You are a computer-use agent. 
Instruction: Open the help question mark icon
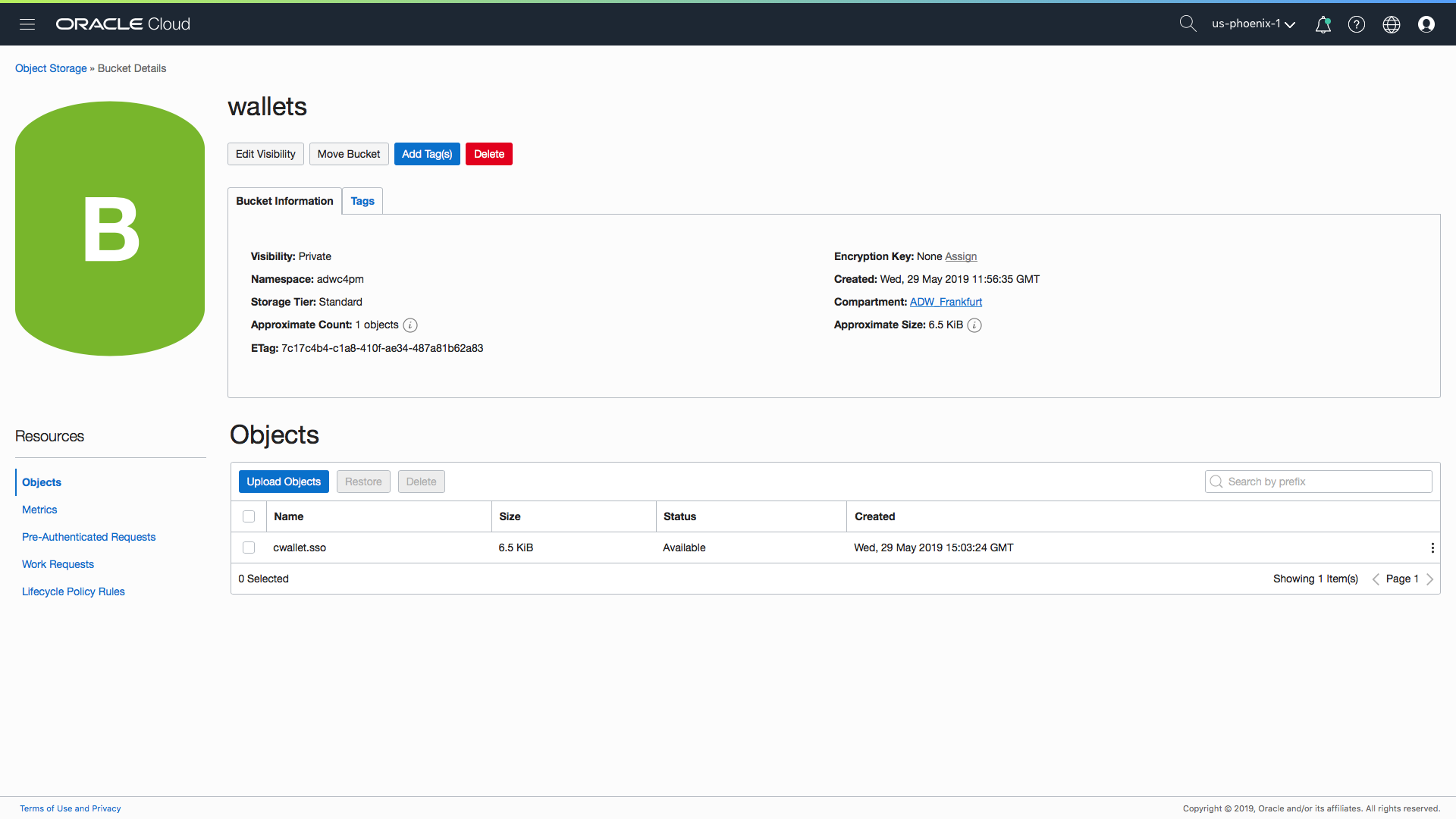[x=1357, y=24]
